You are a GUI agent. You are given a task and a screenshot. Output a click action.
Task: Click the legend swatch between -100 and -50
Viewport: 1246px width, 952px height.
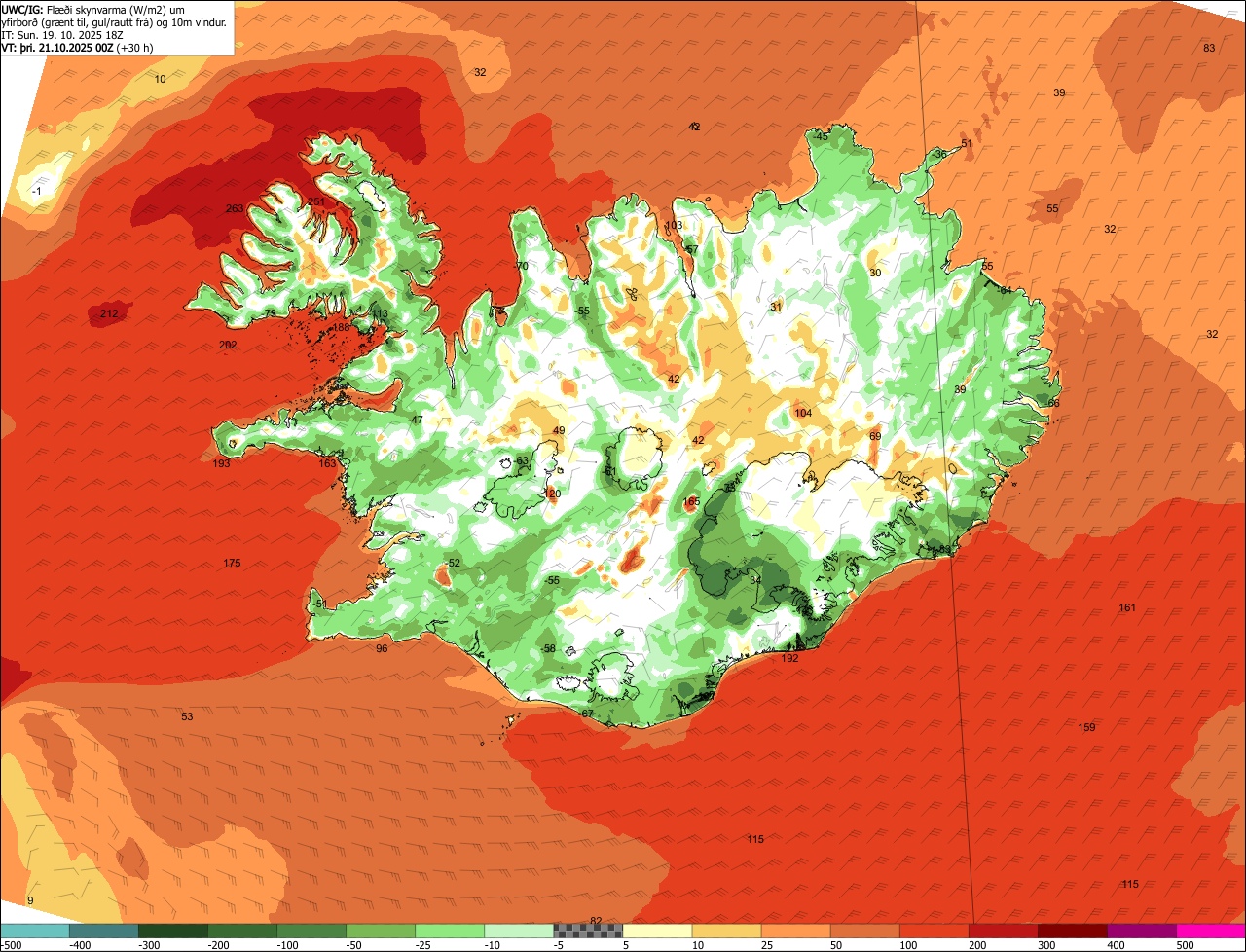(x=311, y=931)
